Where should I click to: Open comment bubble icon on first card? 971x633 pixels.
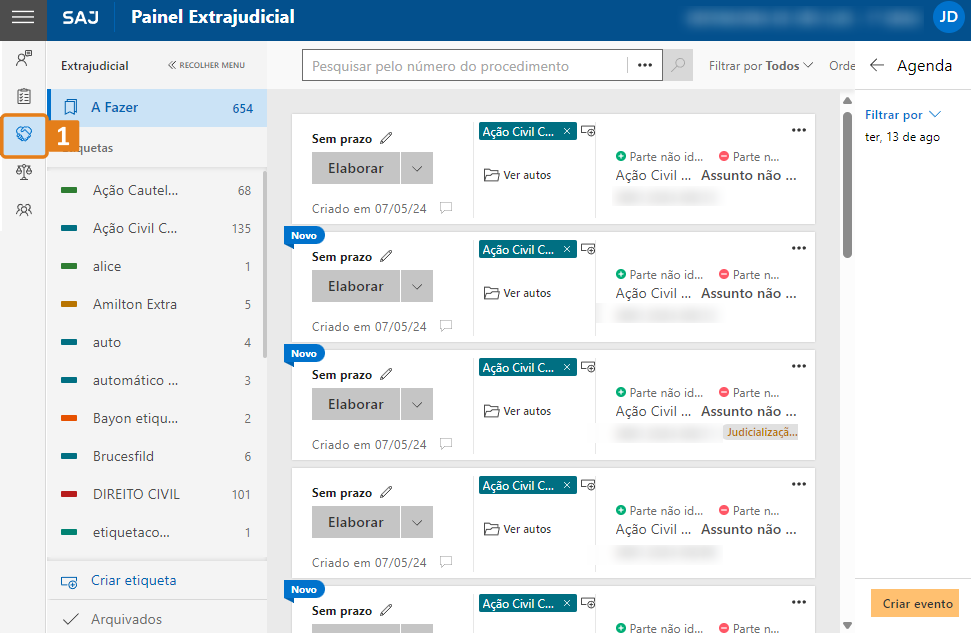click(446, 207)
